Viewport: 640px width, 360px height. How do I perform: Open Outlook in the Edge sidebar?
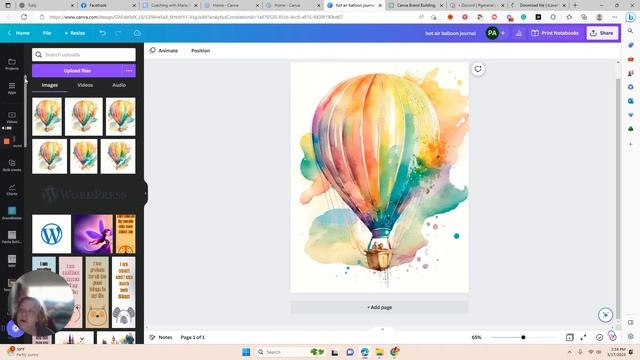[631, 100]
